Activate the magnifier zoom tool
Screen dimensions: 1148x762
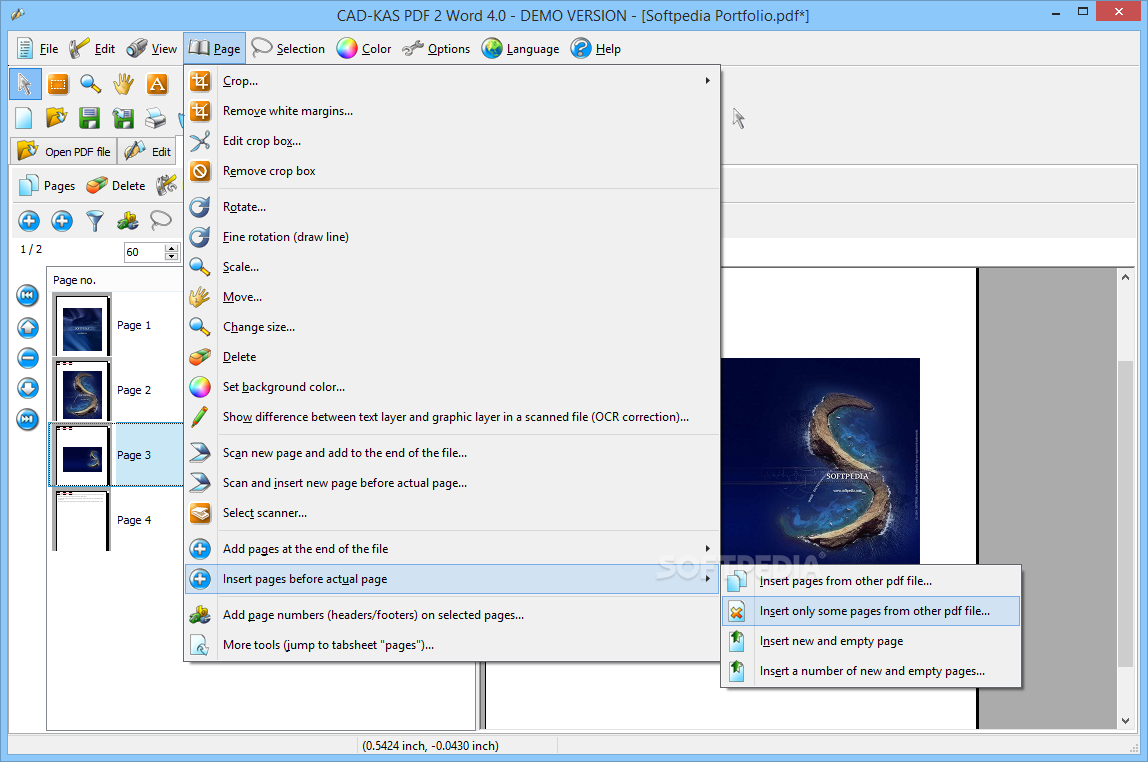point(91,84)
